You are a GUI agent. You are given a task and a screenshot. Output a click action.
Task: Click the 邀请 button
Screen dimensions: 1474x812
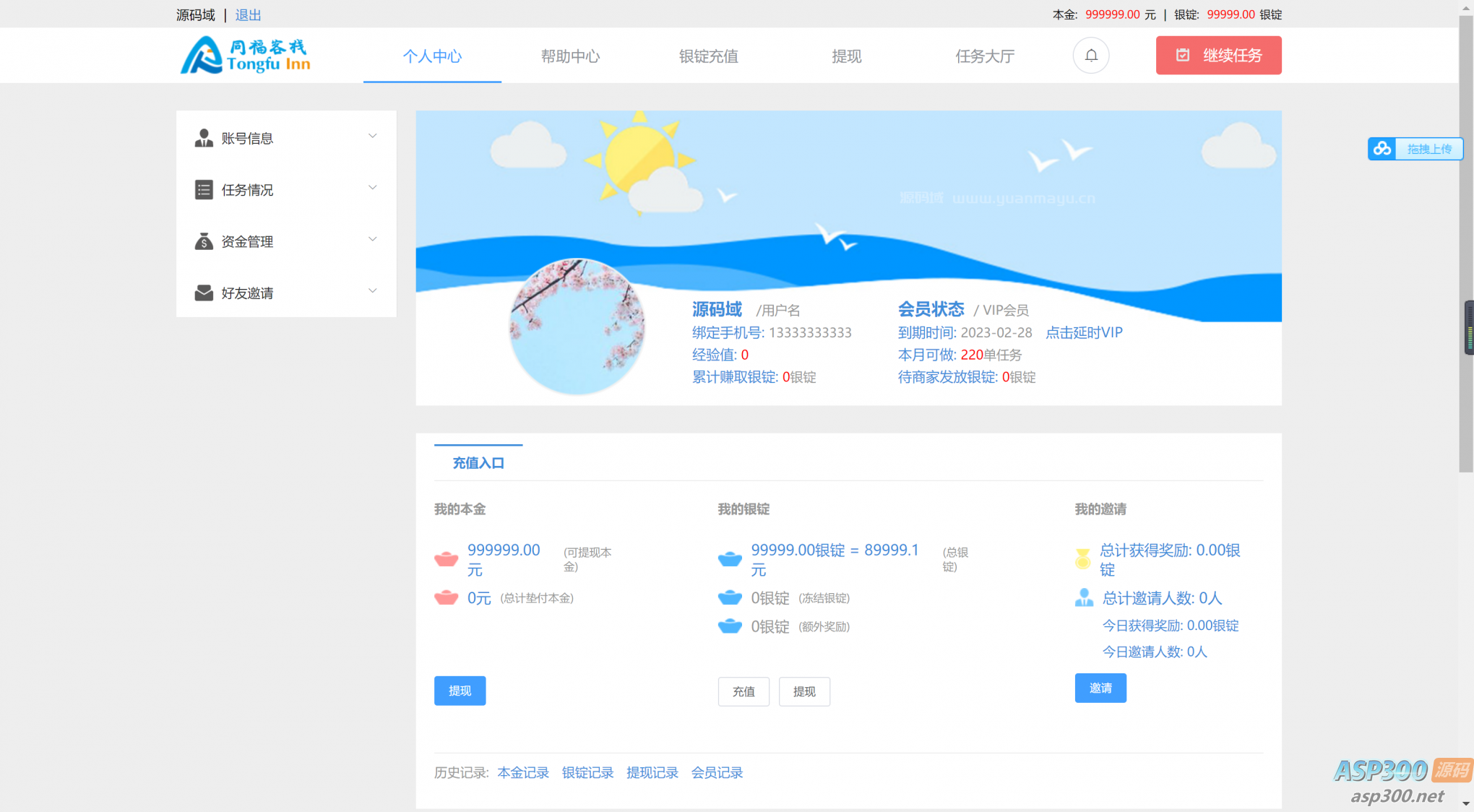click(x=1100, y=688)
